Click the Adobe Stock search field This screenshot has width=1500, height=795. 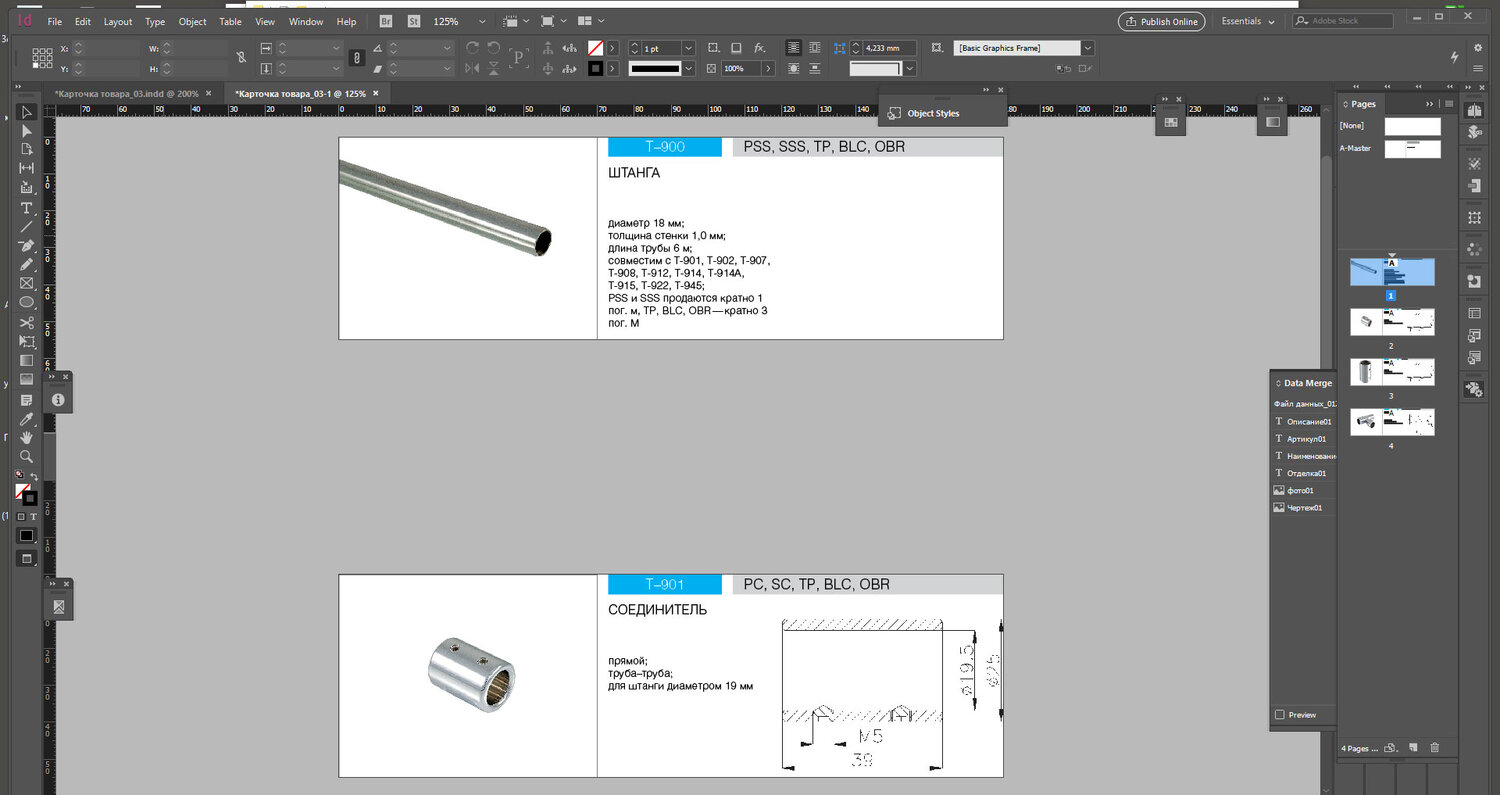pyautogui.click(x=1342, y=21)
